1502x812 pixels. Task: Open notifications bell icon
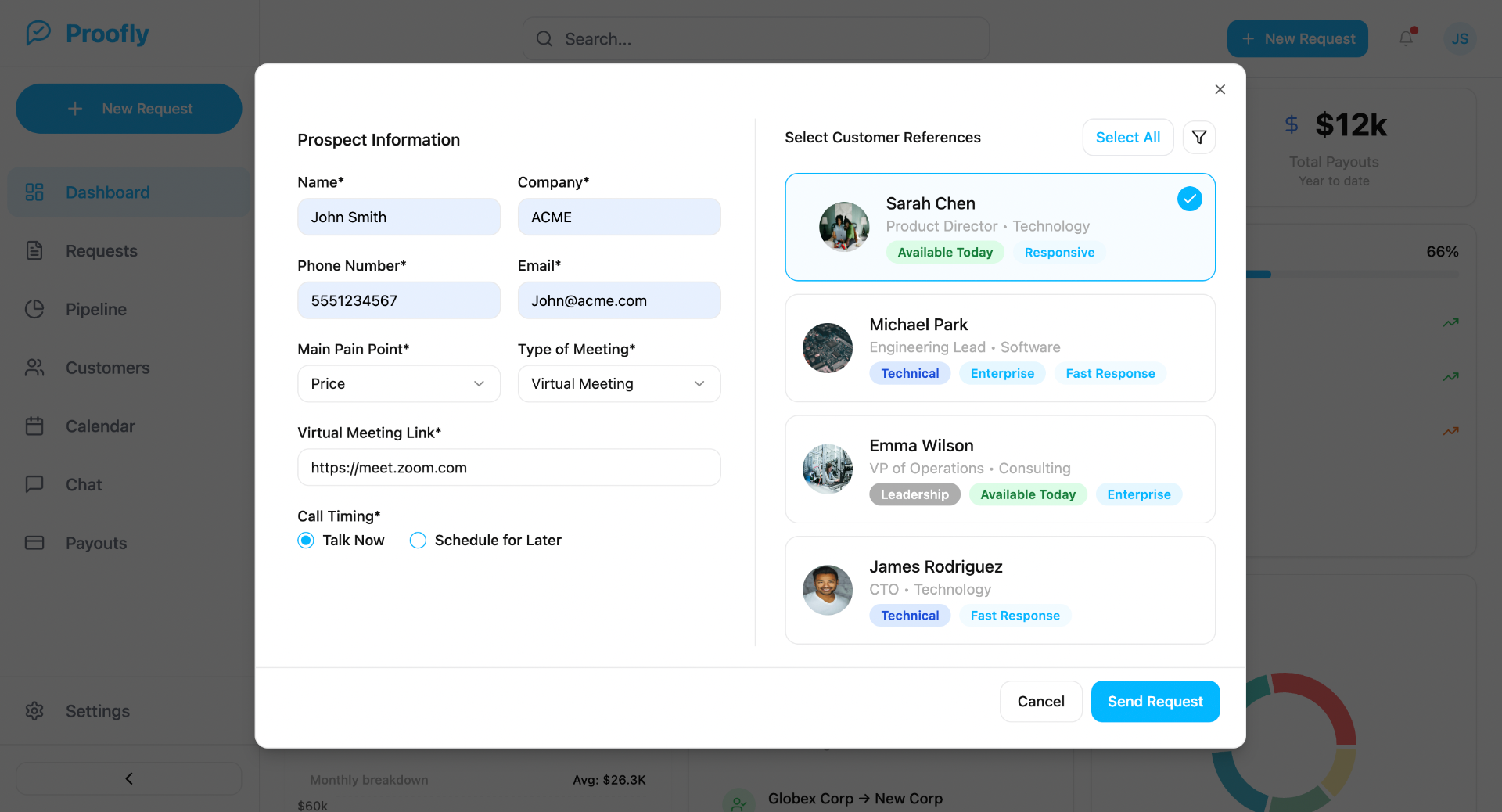point(1407,38)
